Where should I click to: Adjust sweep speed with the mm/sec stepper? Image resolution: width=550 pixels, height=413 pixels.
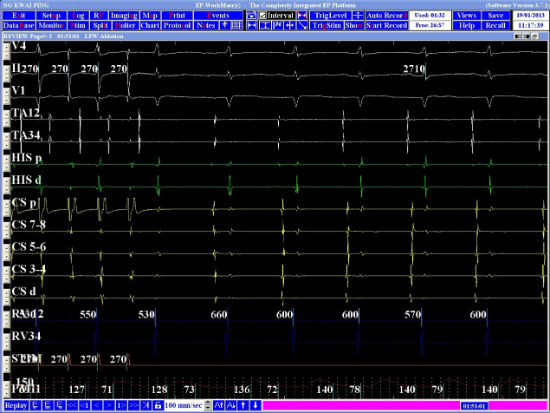[x=208, y=405]
